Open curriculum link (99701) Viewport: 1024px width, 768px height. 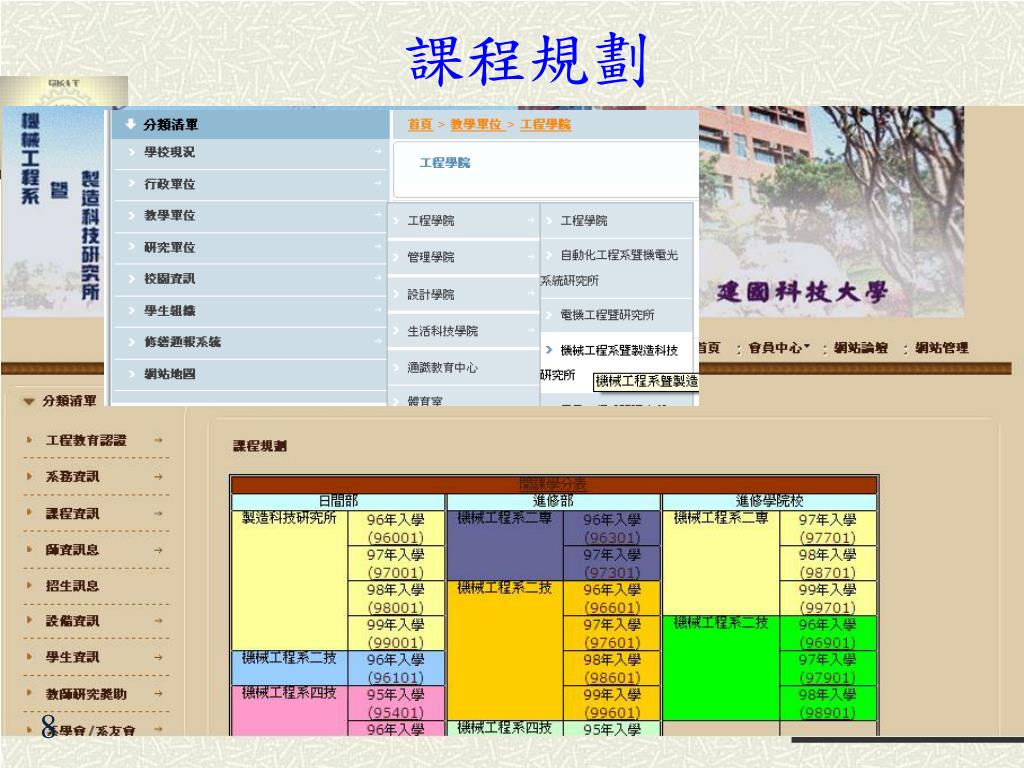point(827,607)
